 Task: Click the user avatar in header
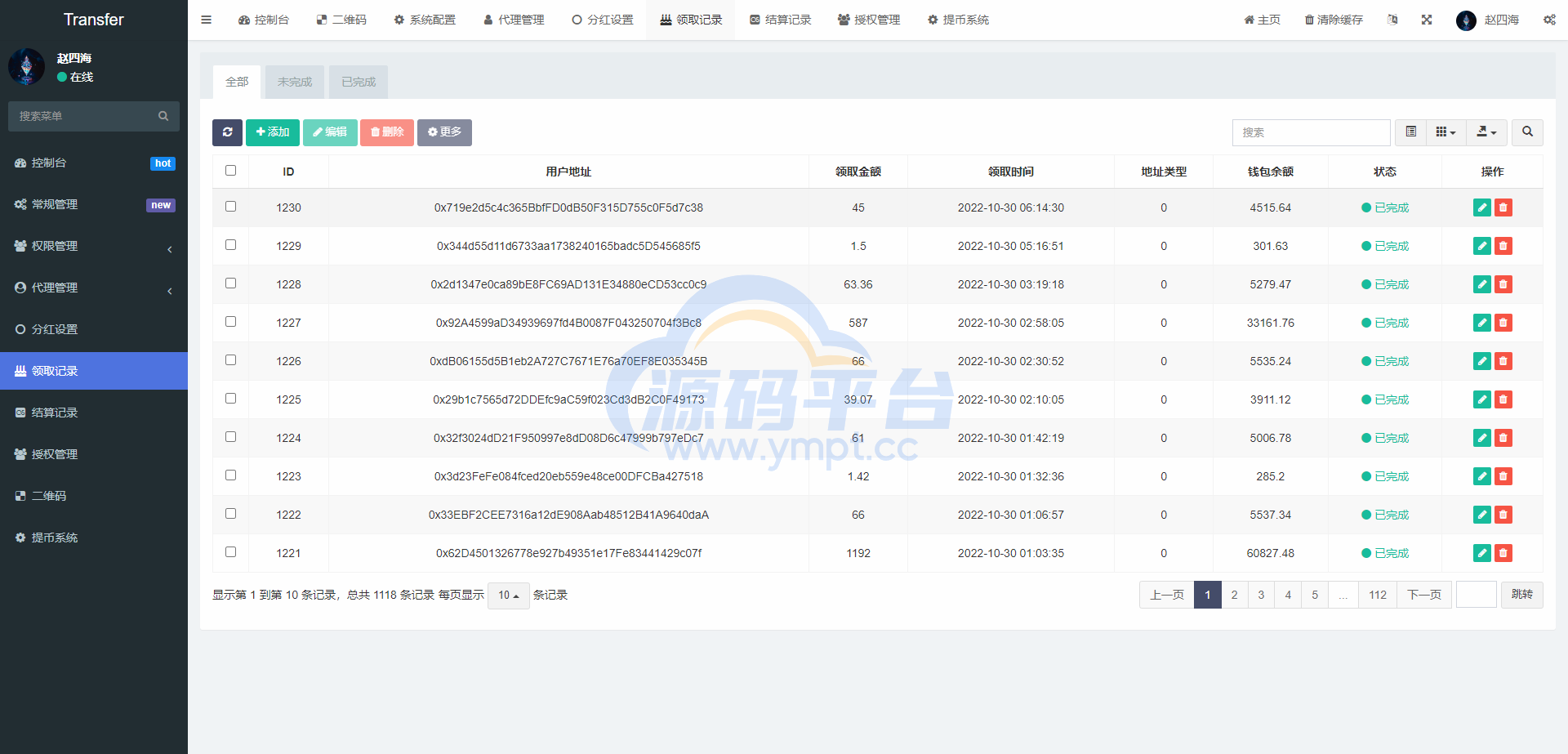click(1466, 20)
